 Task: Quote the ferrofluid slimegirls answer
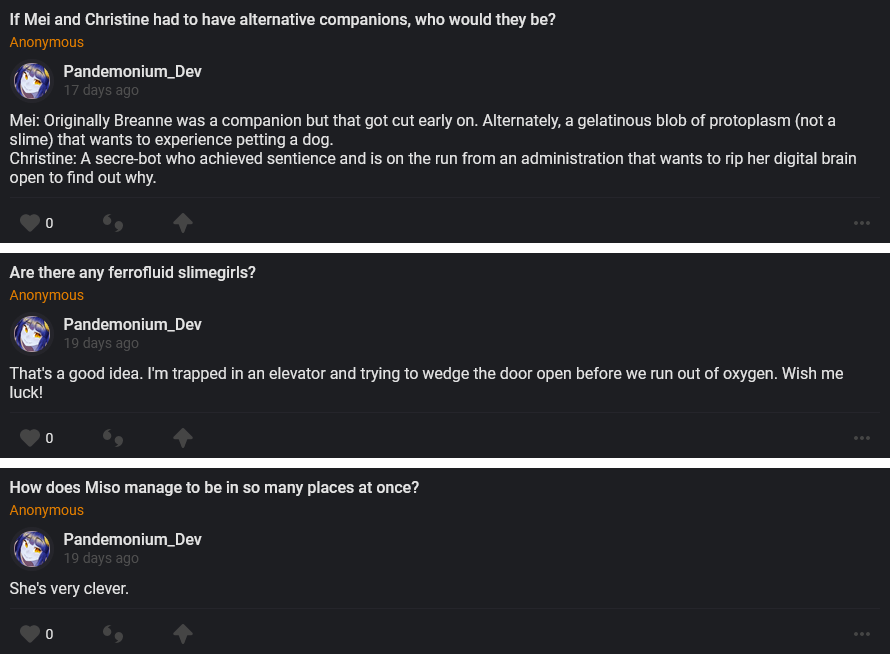(113, 438)
